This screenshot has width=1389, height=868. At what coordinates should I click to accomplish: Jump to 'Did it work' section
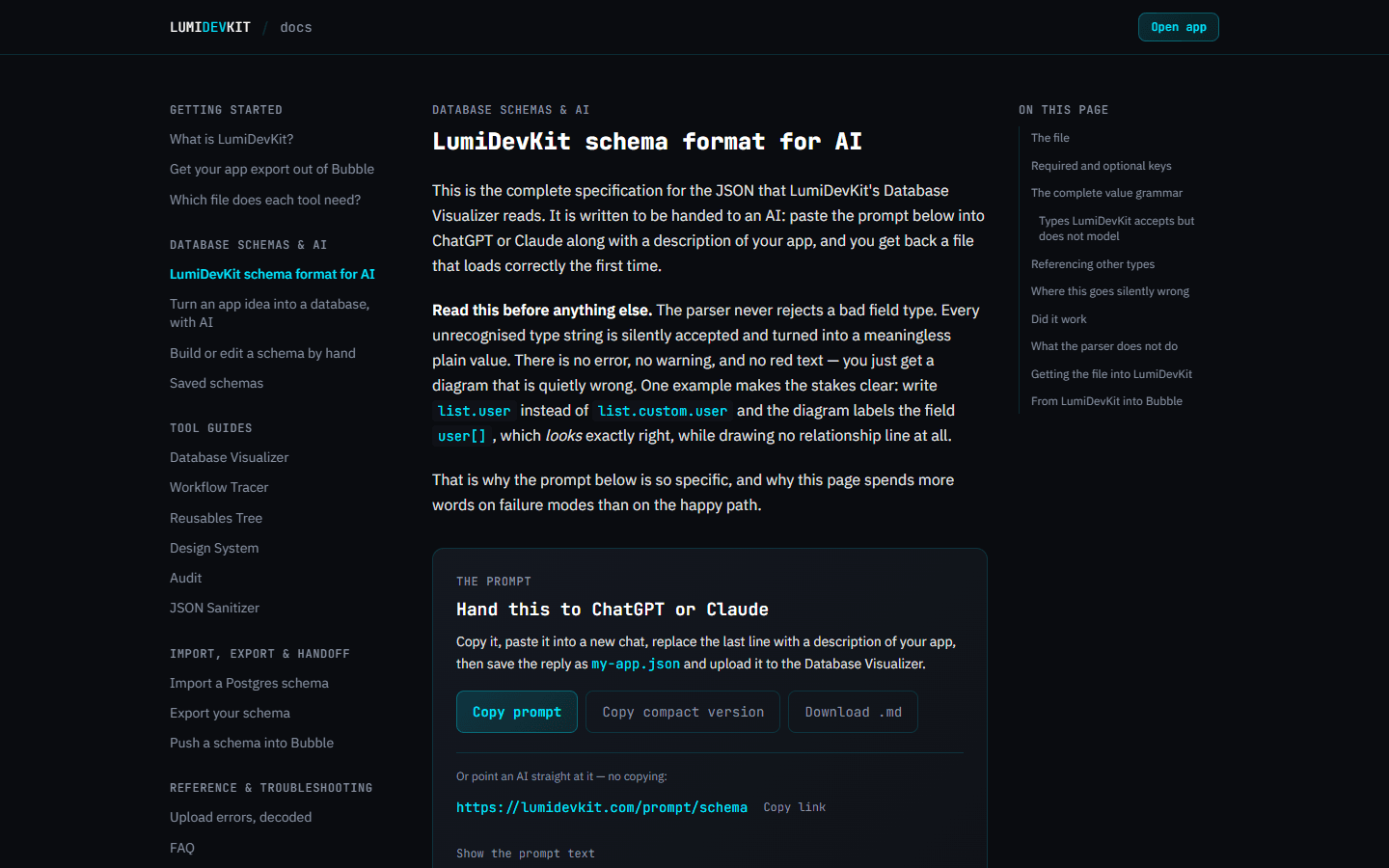click(x=1059, y=319)
